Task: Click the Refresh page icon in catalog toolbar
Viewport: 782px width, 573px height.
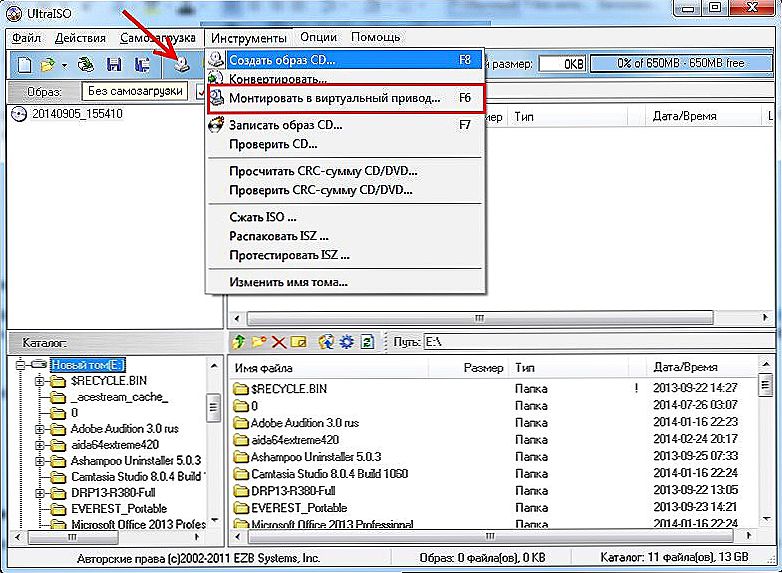Action: pos(367,342)
